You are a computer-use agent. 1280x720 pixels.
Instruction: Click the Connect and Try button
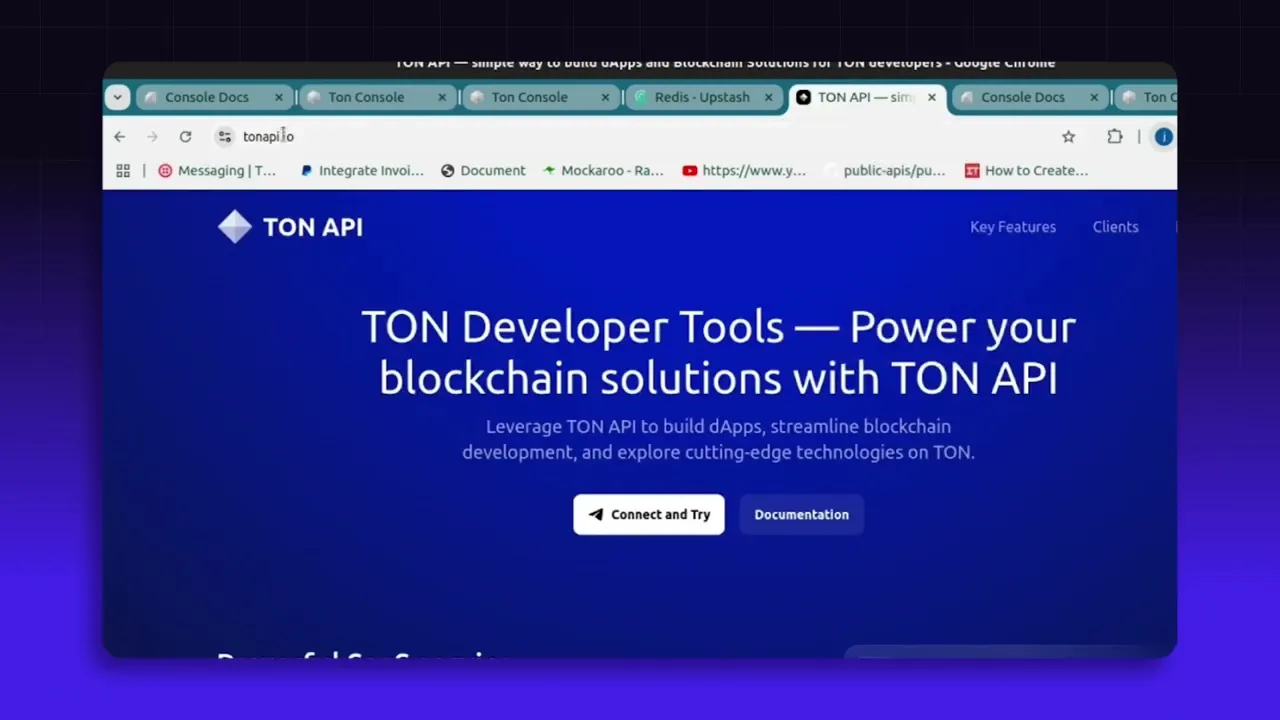coord(649,514)
